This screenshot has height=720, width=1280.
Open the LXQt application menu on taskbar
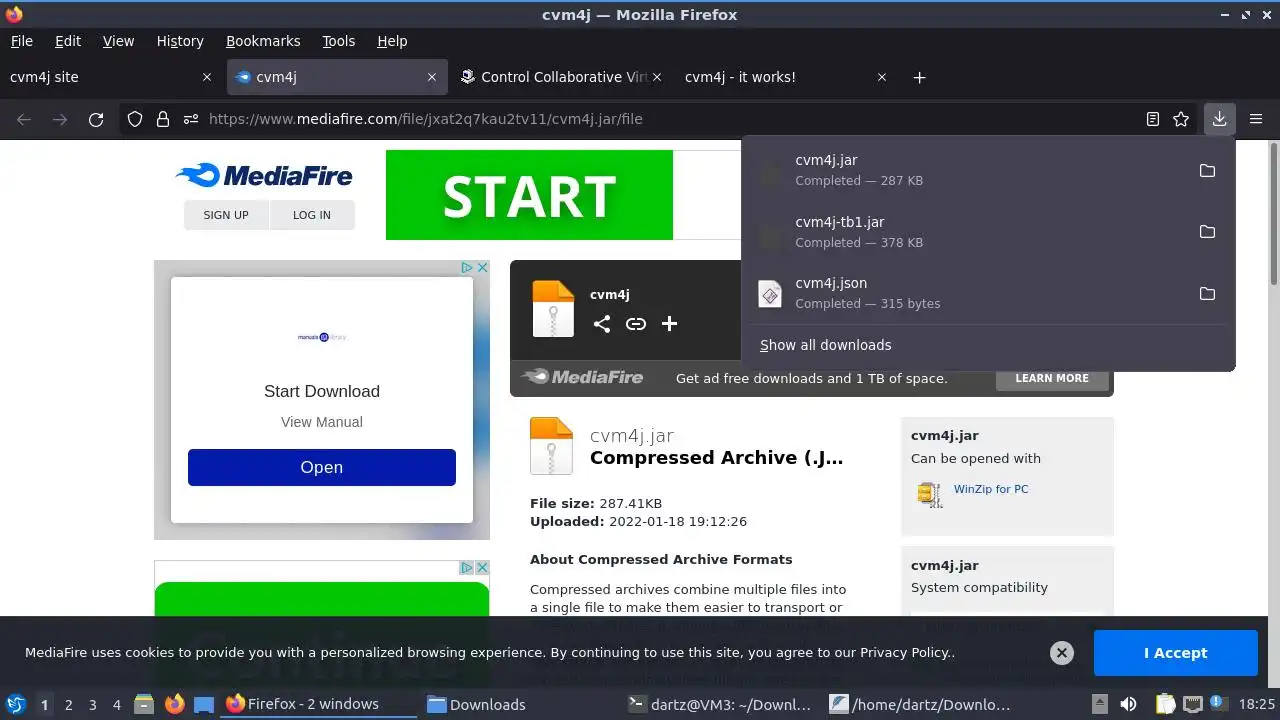[x=16, y=704]
